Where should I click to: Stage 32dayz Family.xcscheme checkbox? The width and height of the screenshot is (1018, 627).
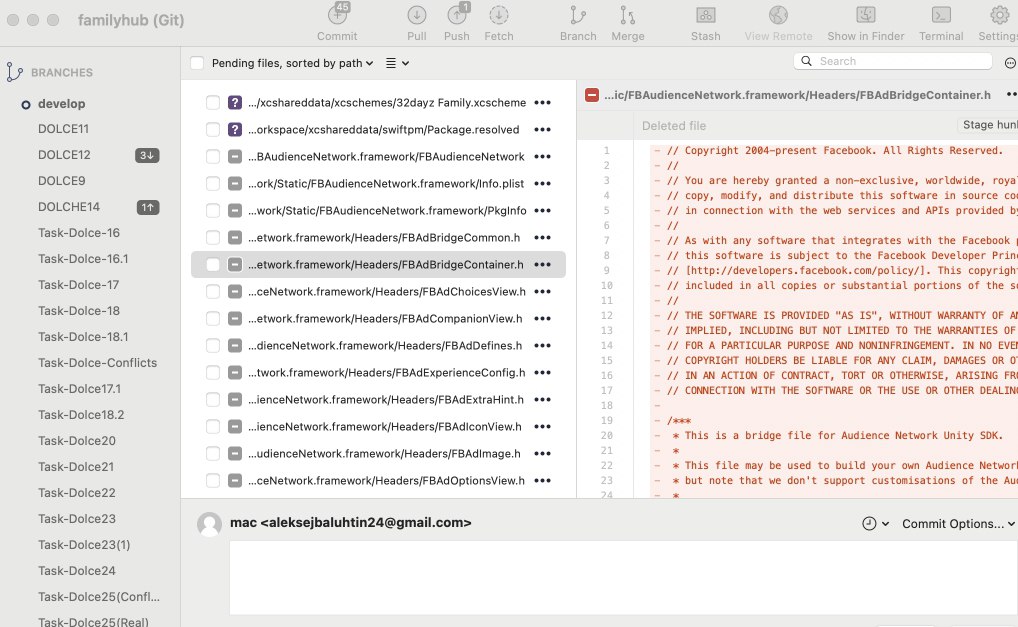point(213,103)
